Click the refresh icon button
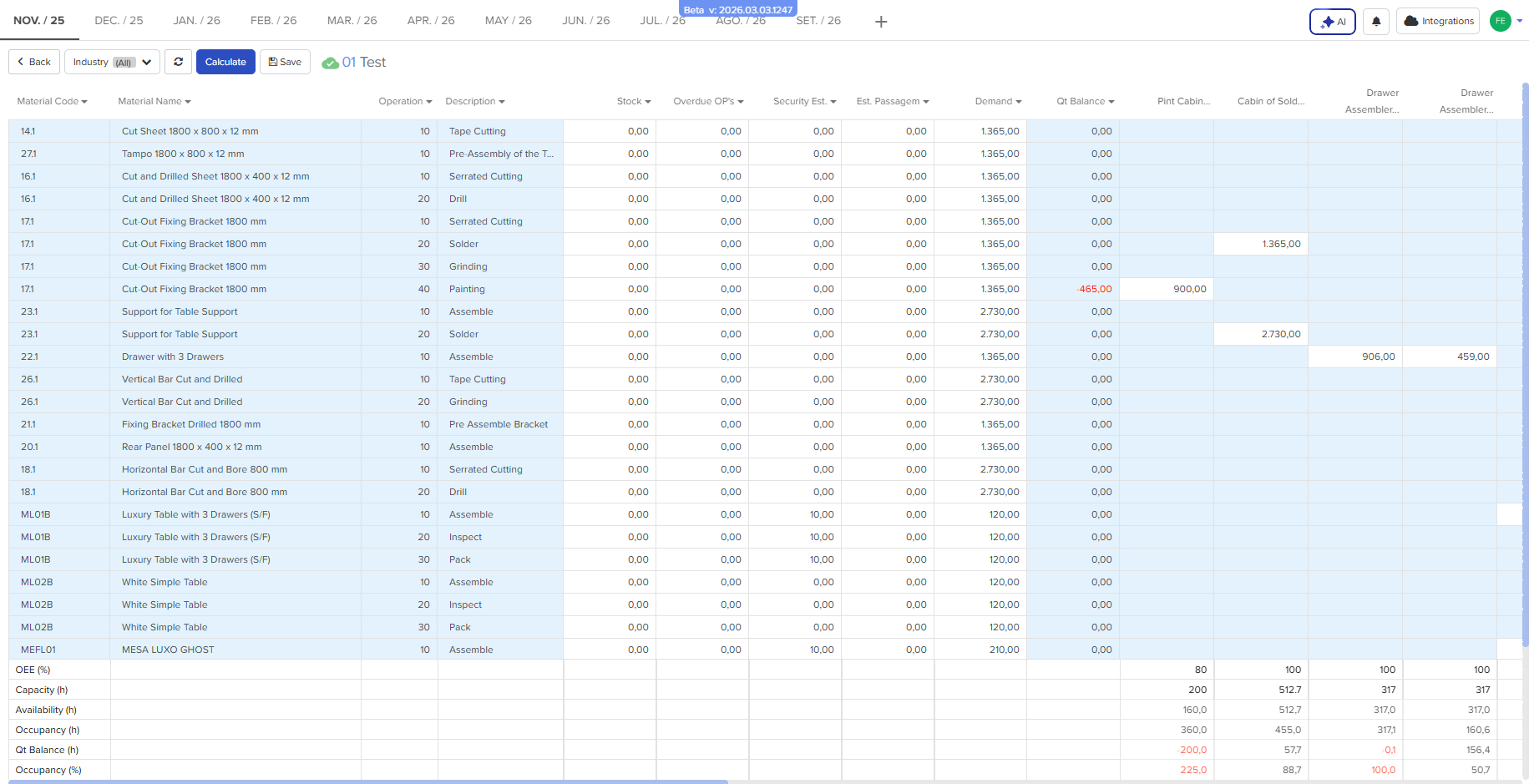This screenshot has width=1529, height=784. click(178, 62)
